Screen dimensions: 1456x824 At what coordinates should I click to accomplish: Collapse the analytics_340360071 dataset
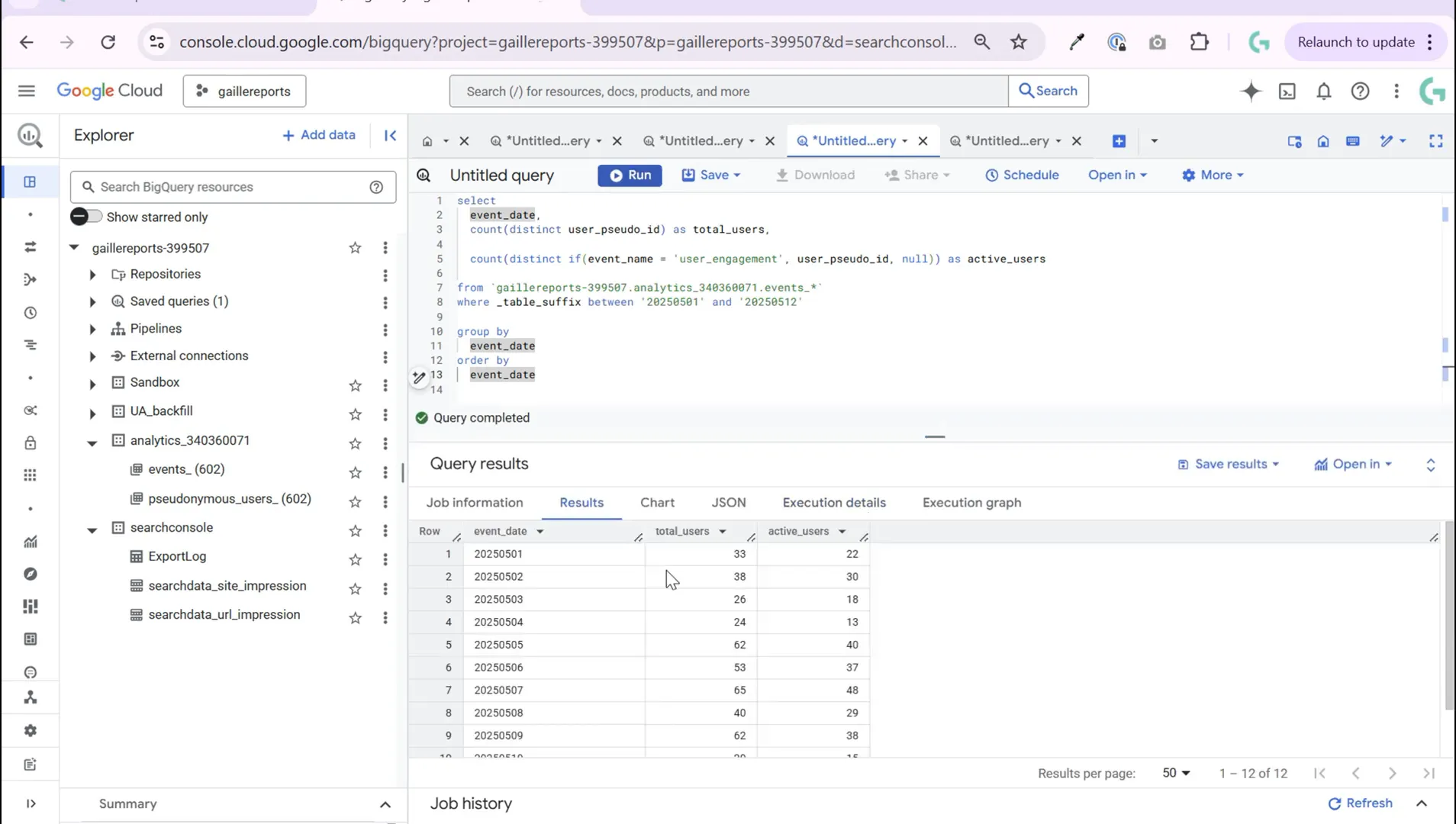tap(92, 443)
